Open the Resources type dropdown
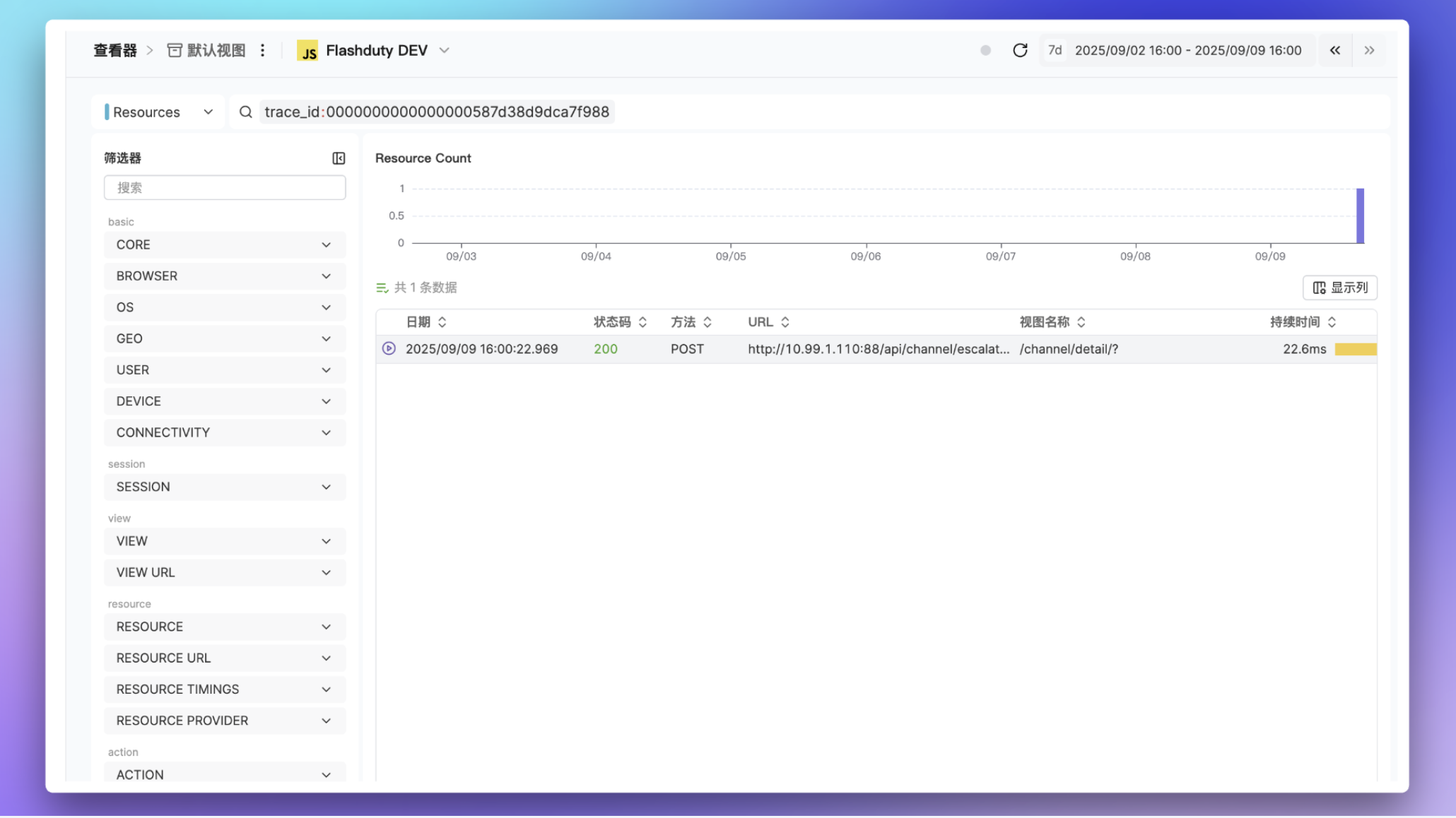The image size is (1456, 818). (158, 112)
